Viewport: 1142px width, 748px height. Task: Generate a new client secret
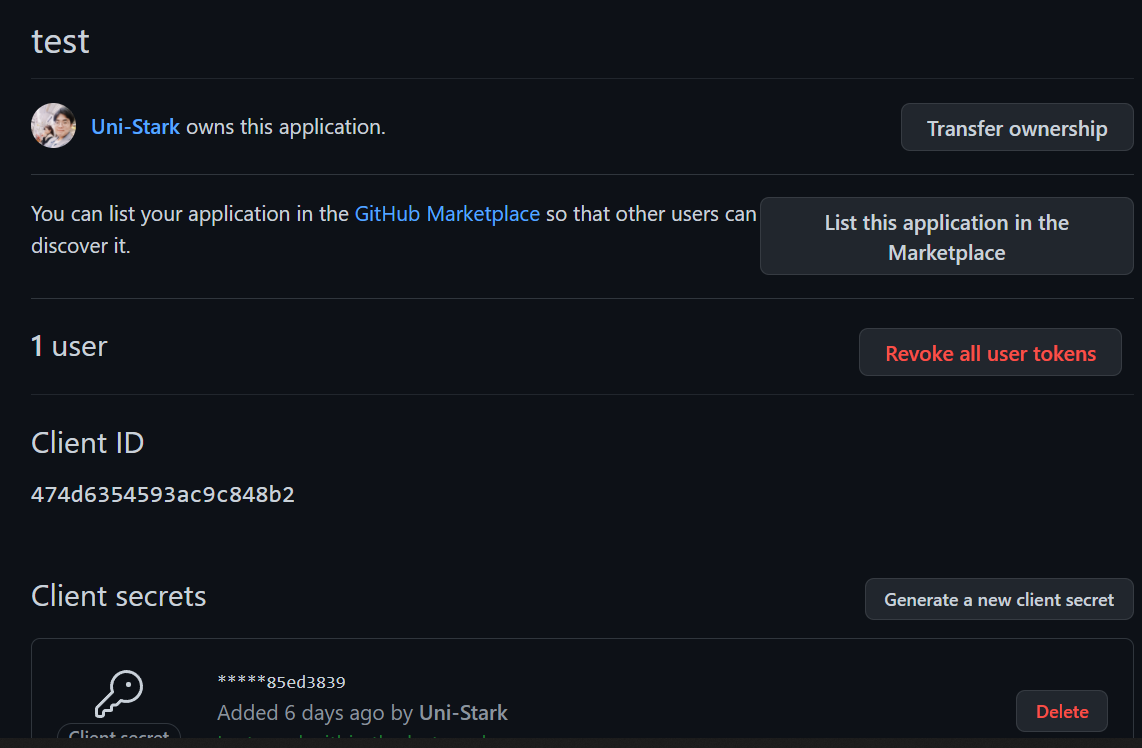(x=999, y=599)
